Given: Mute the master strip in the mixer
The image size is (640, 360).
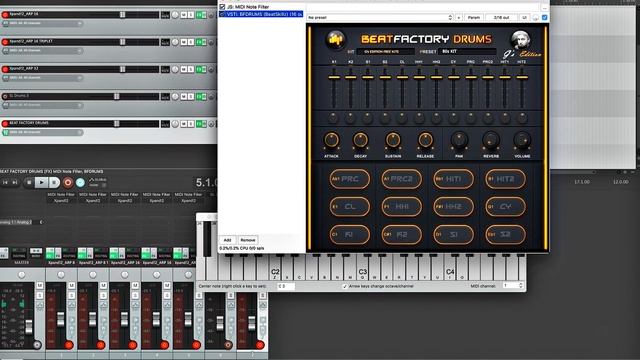Looking at the screenshot, I should pos(40,285).
